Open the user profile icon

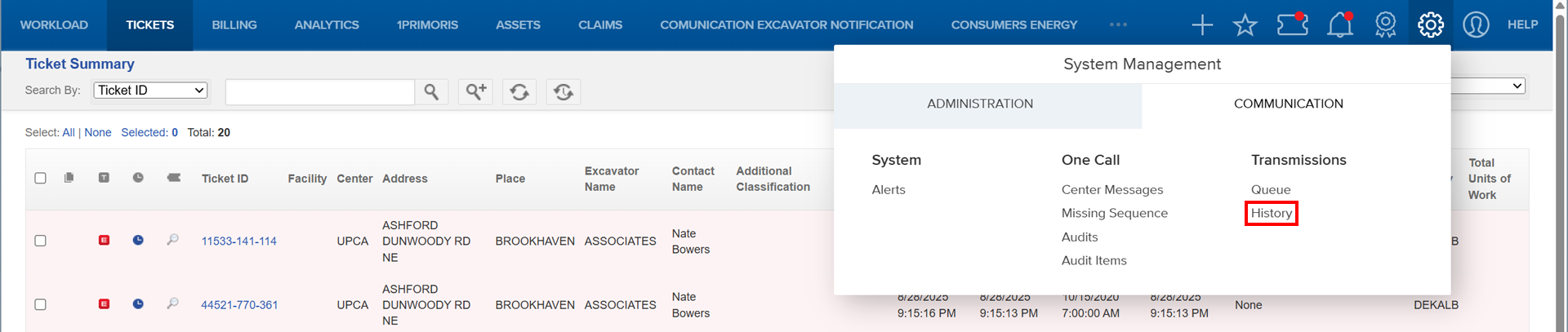coord(1476,24)
